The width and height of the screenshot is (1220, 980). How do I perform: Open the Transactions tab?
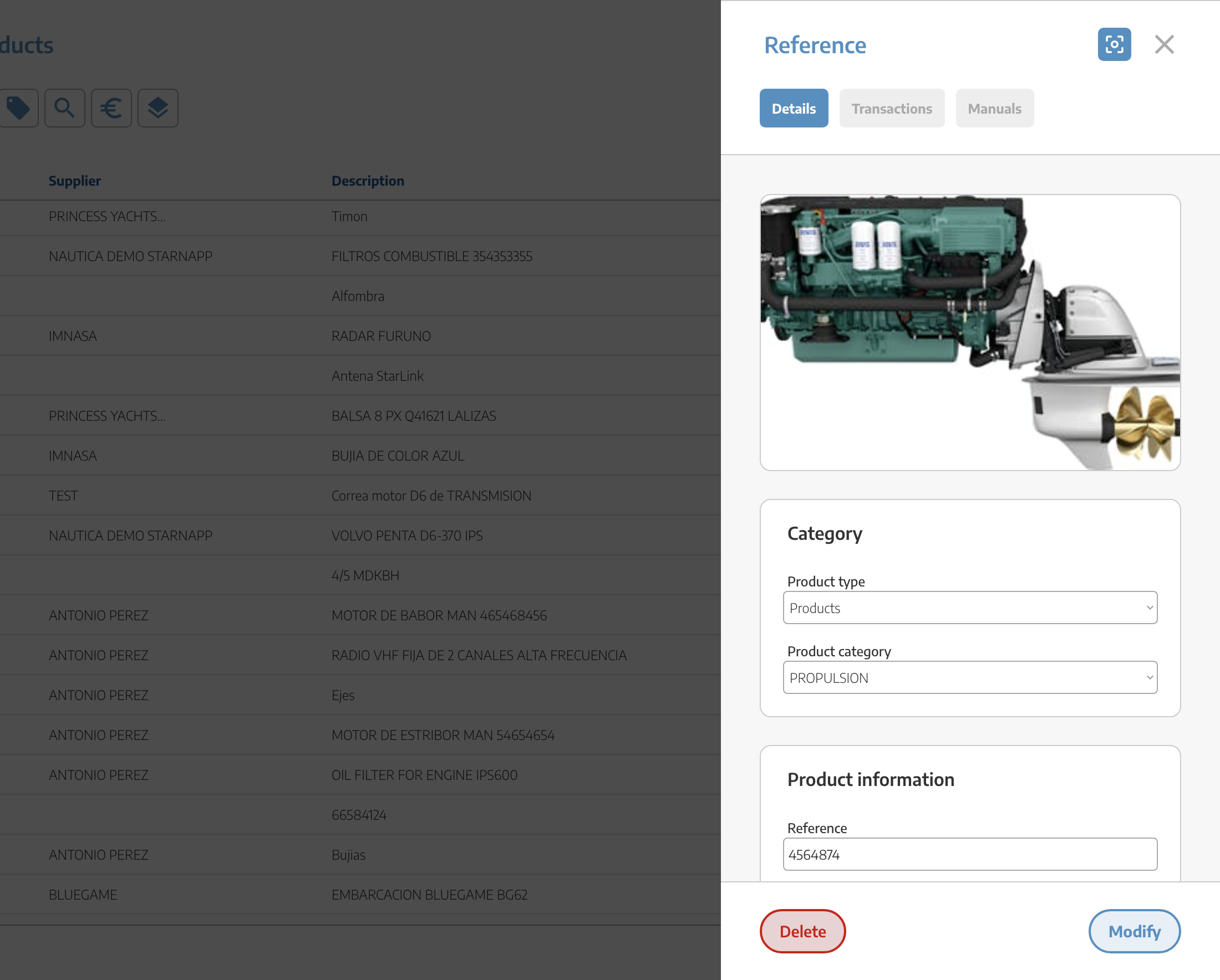(892, 108)
